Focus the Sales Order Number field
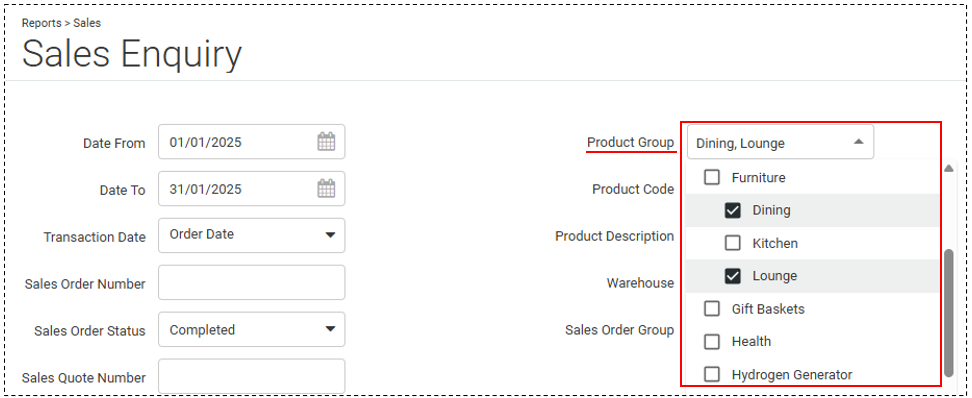Viewport: 972px width, 398px height. click(x=252, y=283)
